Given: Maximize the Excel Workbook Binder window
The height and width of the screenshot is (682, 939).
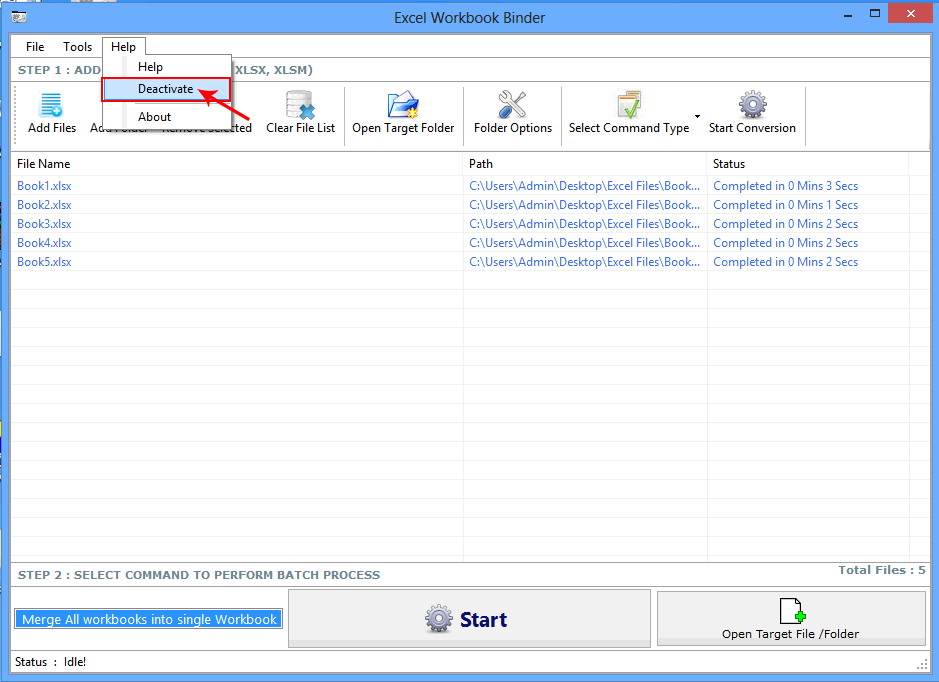Looking at the screenshot, I should coord(875,14).
